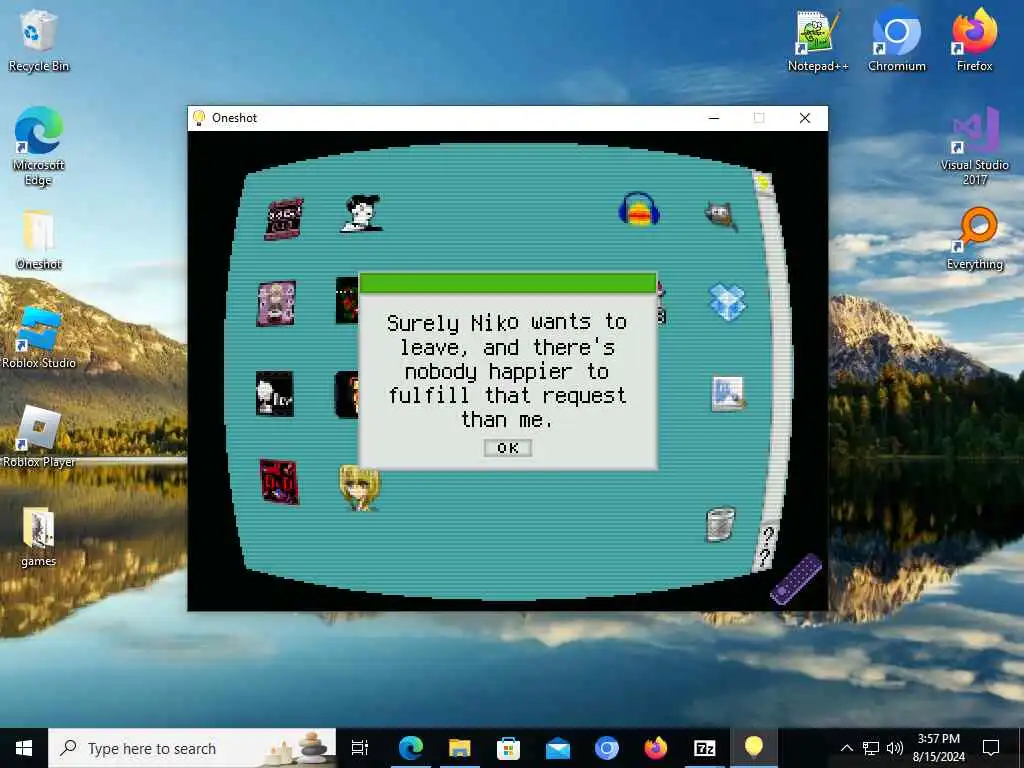Open Mail from the taskbar
Screen dimensions: 1024x768
point(558,748)
